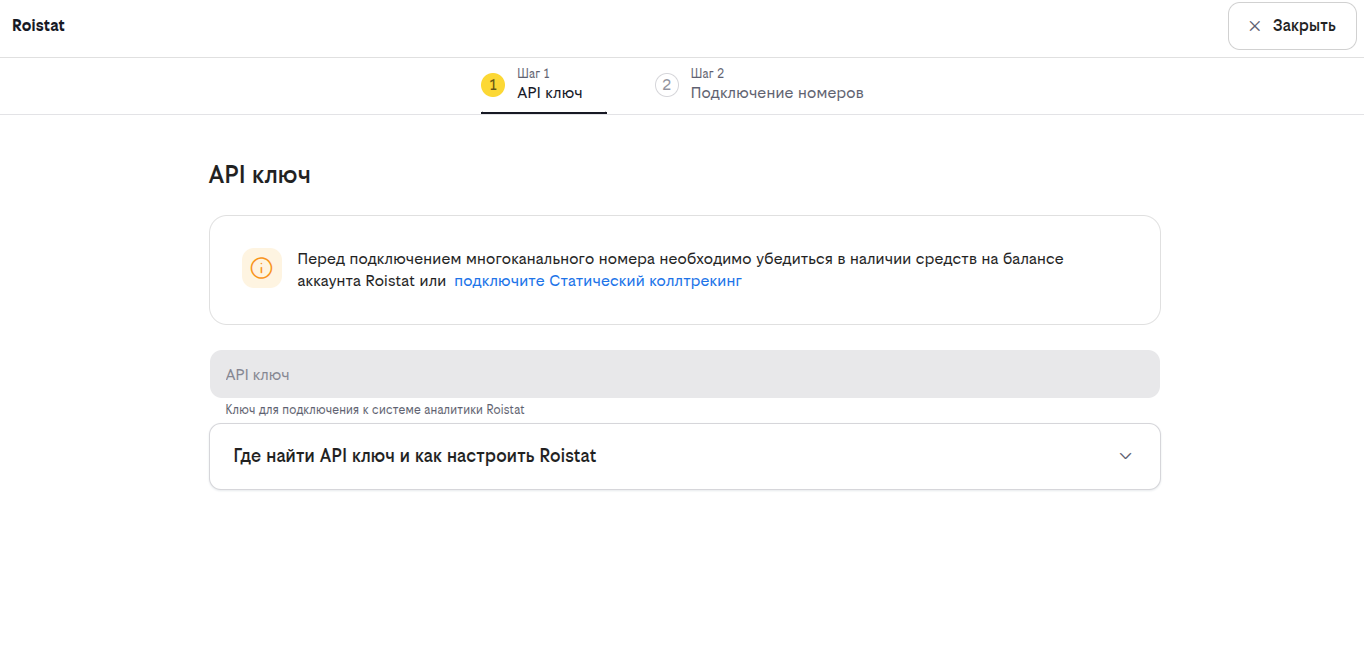Click the Roistat title in header

tap(38, 26)
